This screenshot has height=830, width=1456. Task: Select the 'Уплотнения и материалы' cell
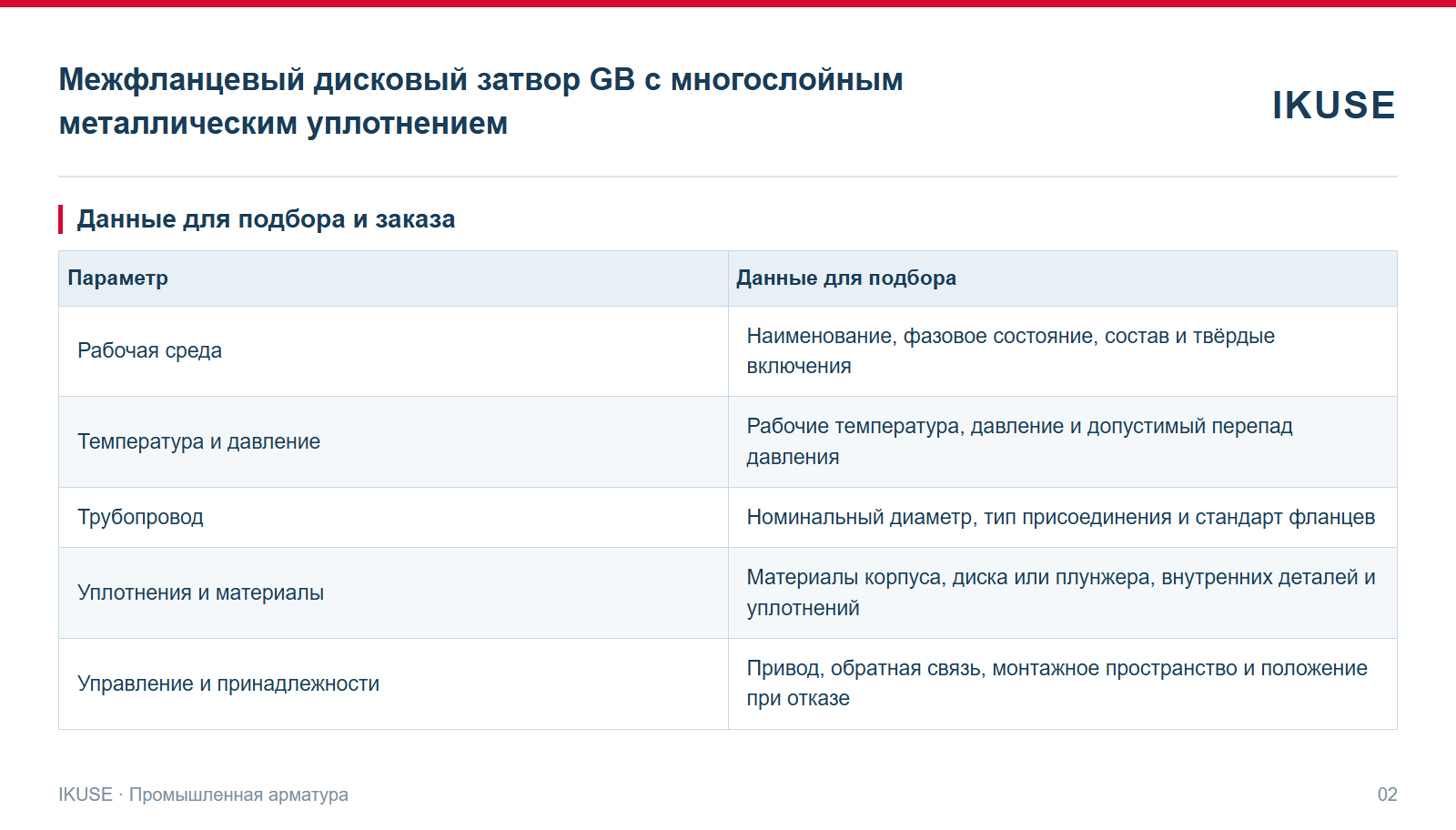coord(393,593)
